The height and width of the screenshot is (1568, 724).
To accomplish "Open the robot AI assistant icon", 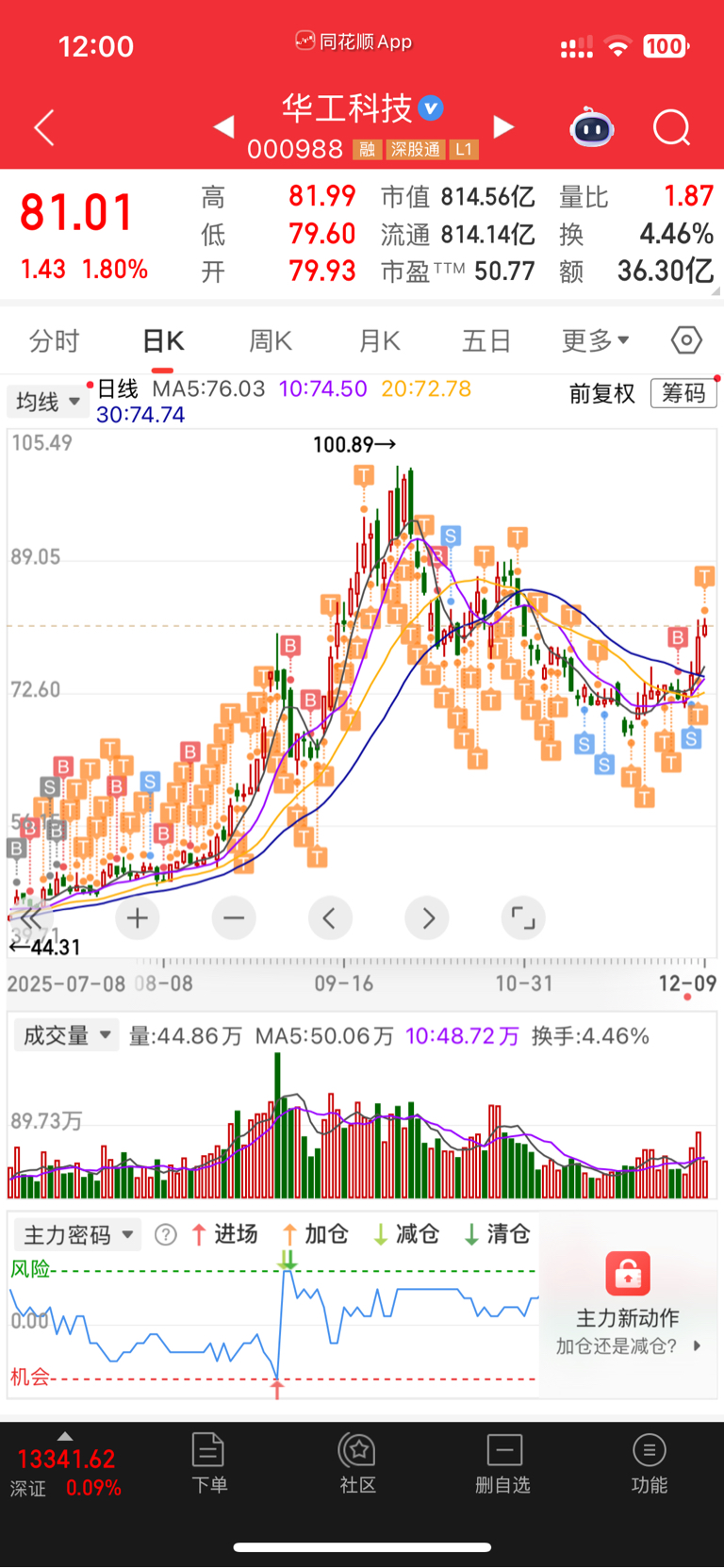I will pos(592,127).
